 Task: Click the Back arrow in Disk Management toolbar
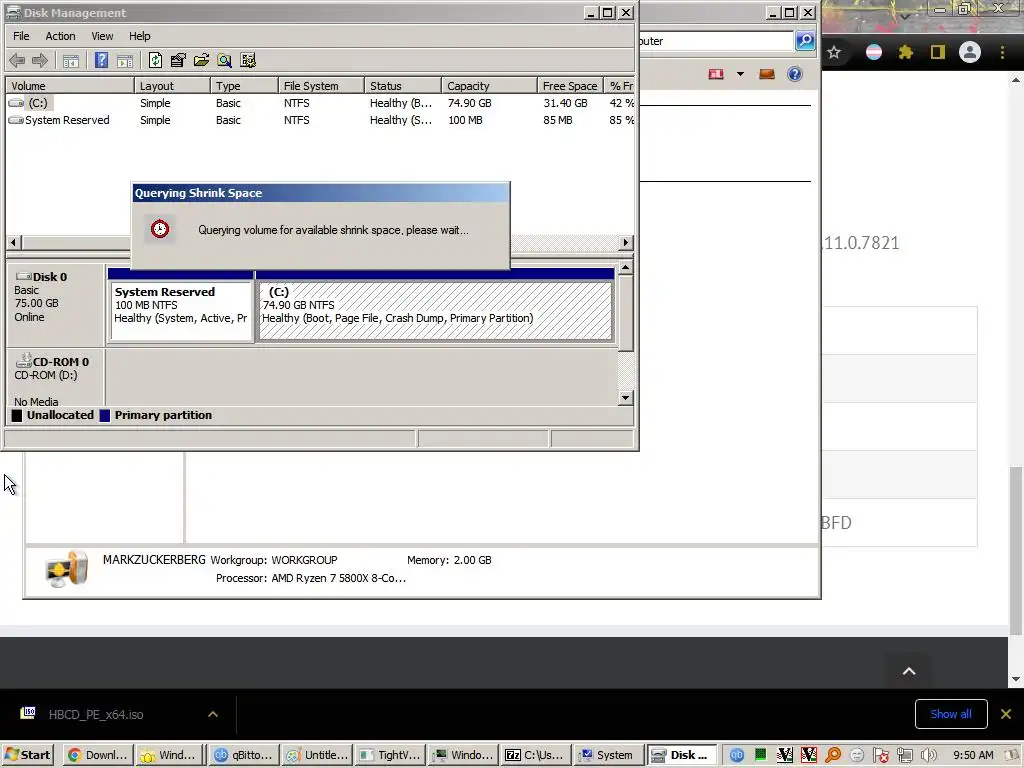(x=17, y=61)
